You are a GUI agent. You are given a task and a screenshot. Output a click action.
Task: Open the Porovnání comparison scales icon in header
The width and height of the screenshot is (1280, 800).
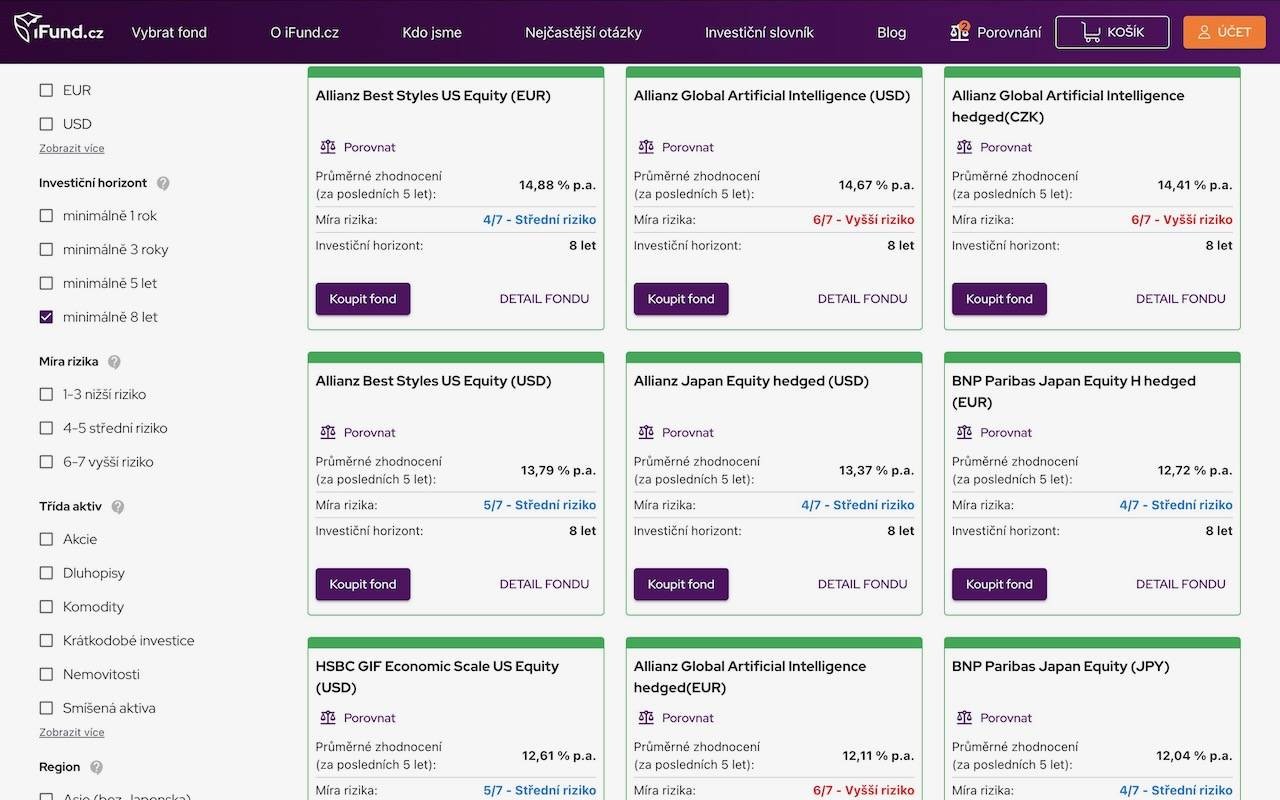[x=960, y=32]
